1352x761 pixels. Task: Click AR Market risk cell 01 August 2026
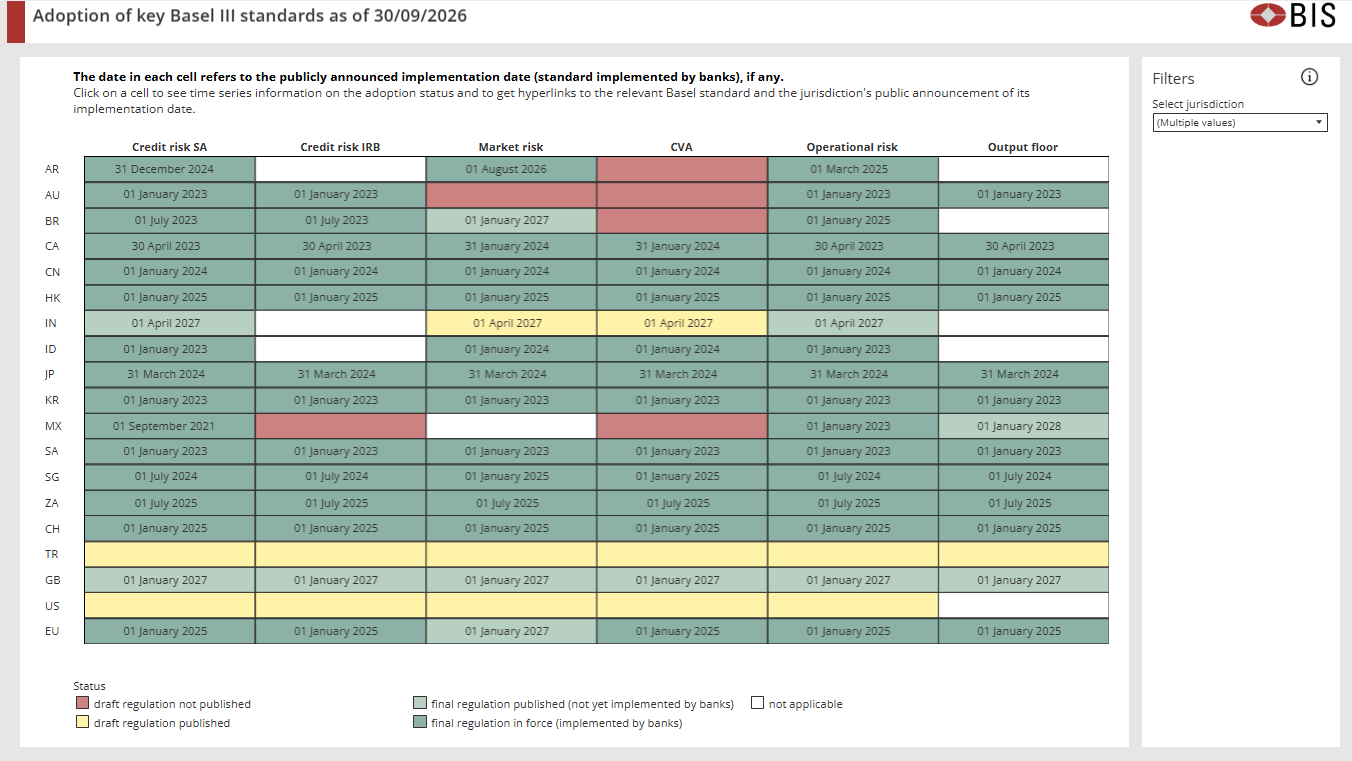click(511, 169)
